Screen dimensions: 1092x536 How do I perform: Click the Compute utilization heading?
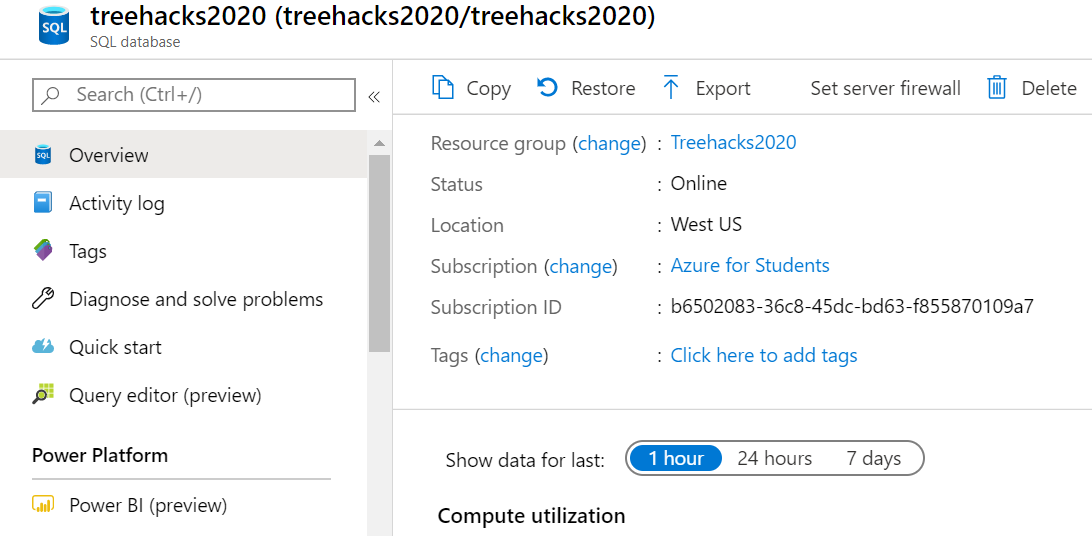click(531, 516)
